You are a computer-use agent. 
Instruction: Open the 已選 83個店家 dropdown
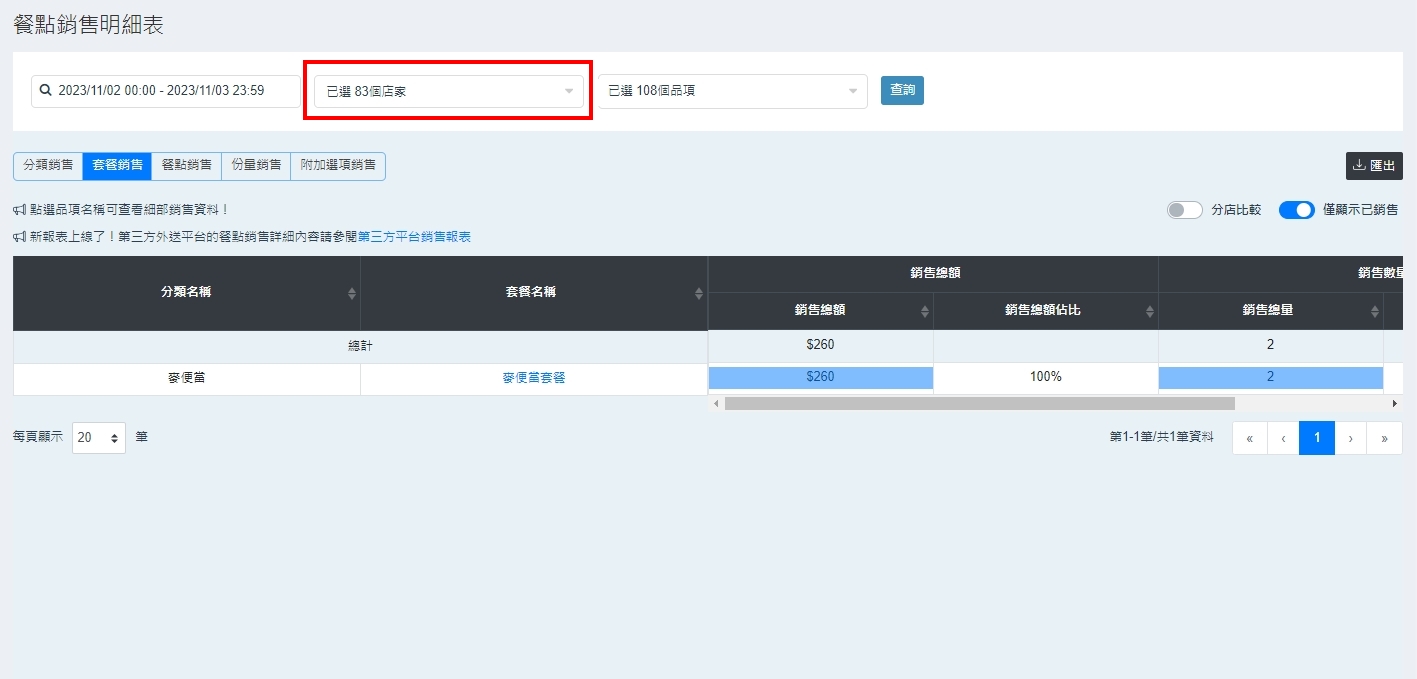[x=448, y=91]
